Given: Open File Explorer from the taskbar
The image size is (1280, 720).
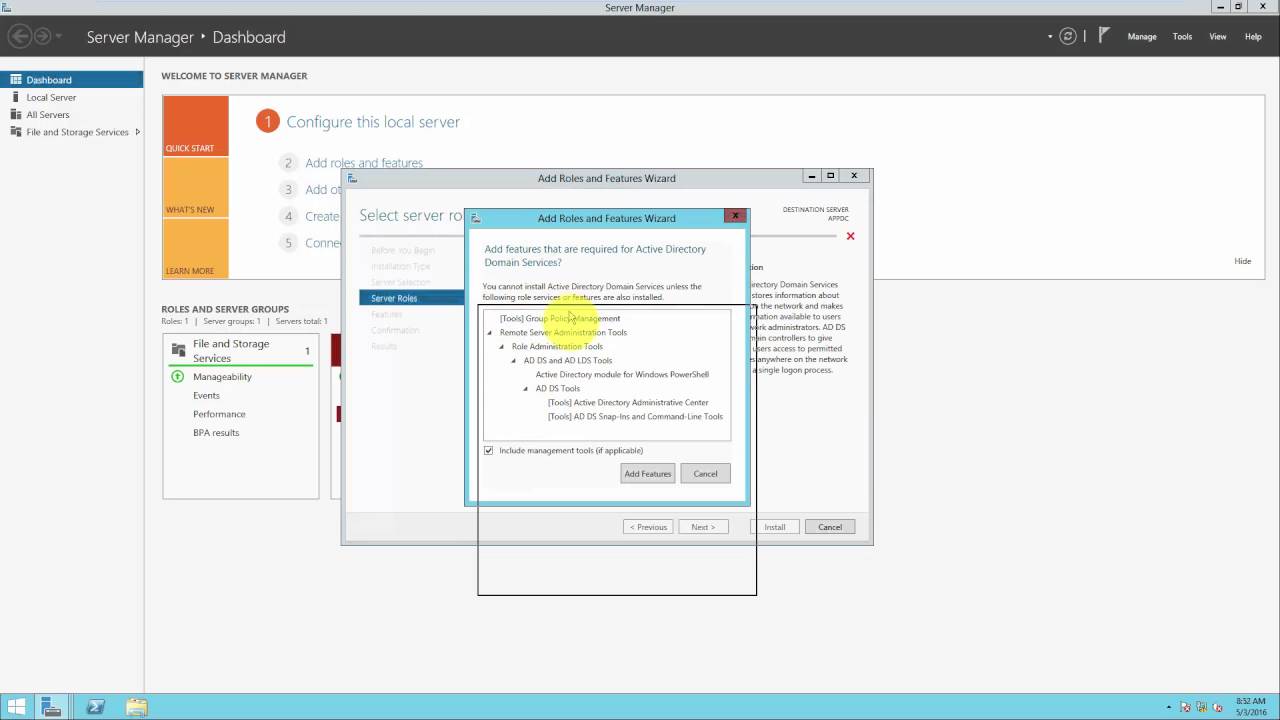Looking at the screenshot, I should (x=137, y=707).
